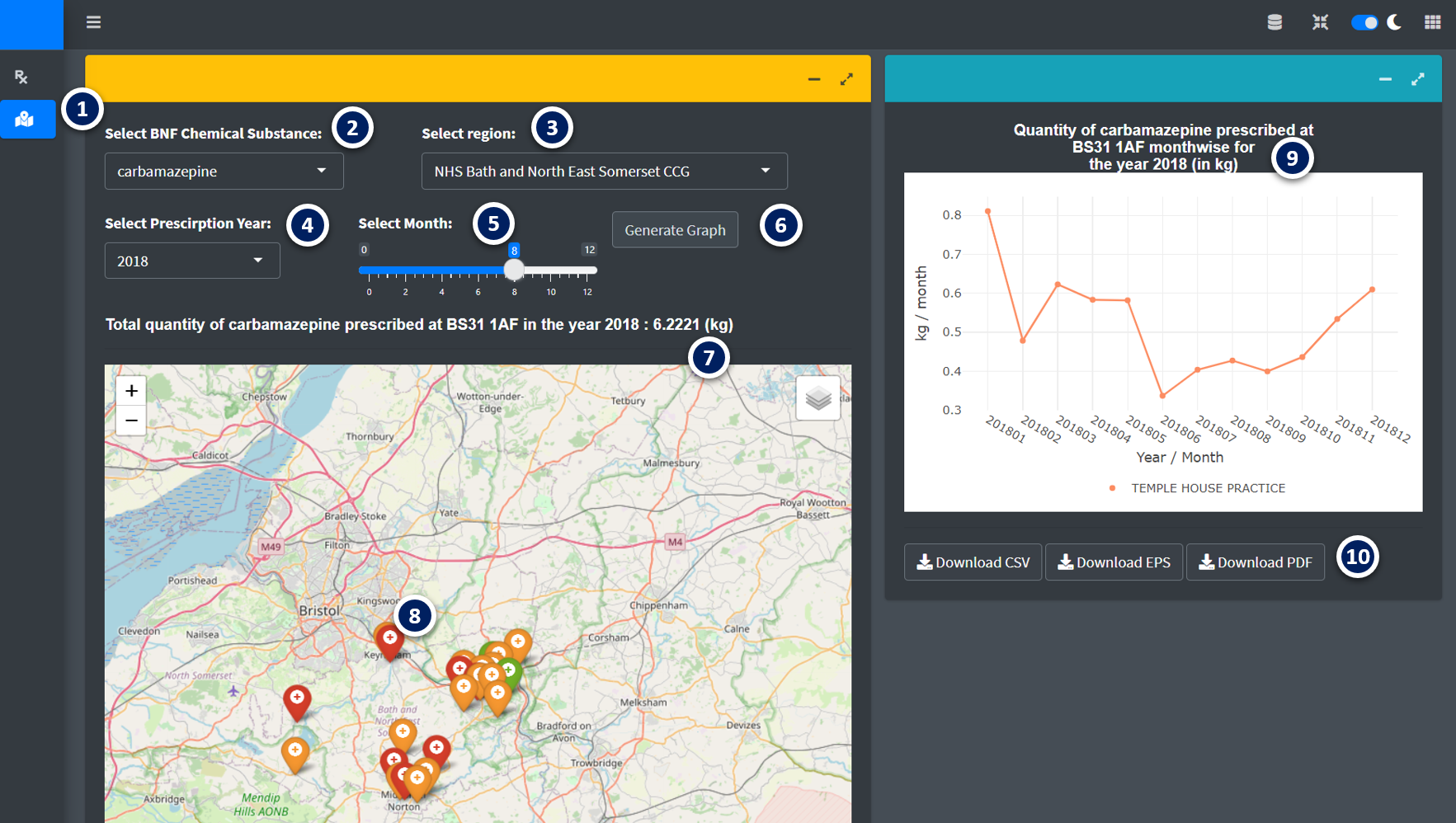Click the database icon in top bar
Image resolution: width=1456 pixels, height=823 pixels.
coord(1275,22)
